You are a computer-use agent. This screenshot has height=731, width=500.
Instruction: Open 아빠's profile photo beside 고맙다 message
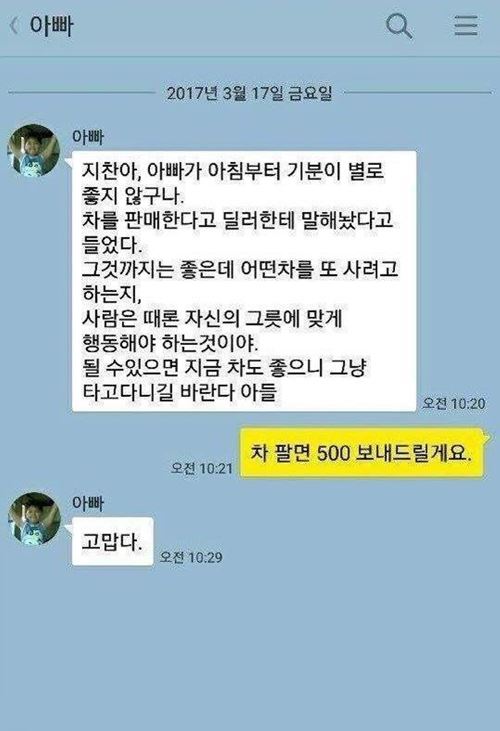[34, 518]
